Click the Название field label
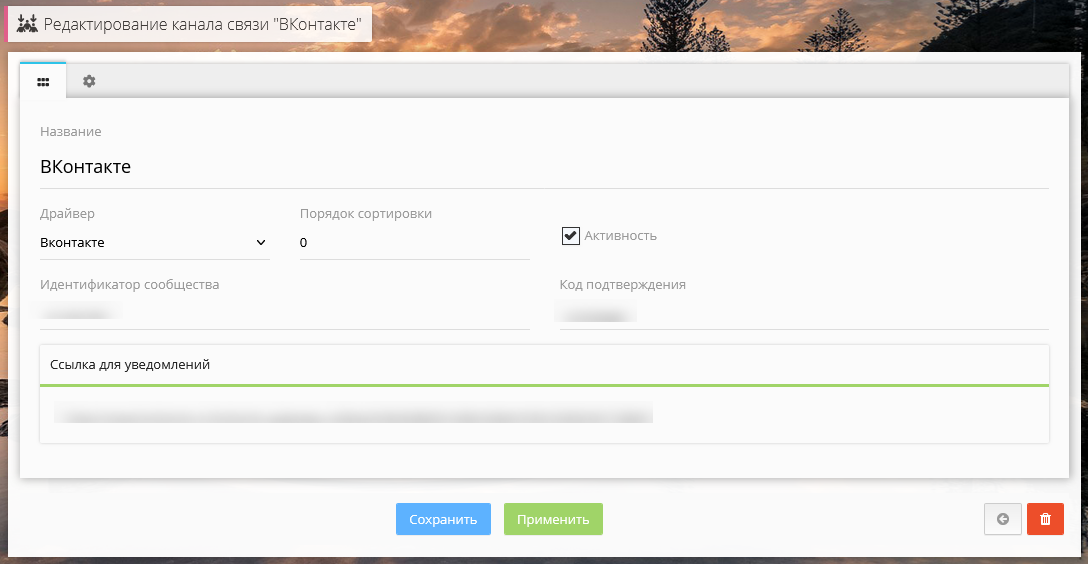Viewport: 1088px width, 564px height. (x=70, y=131)
